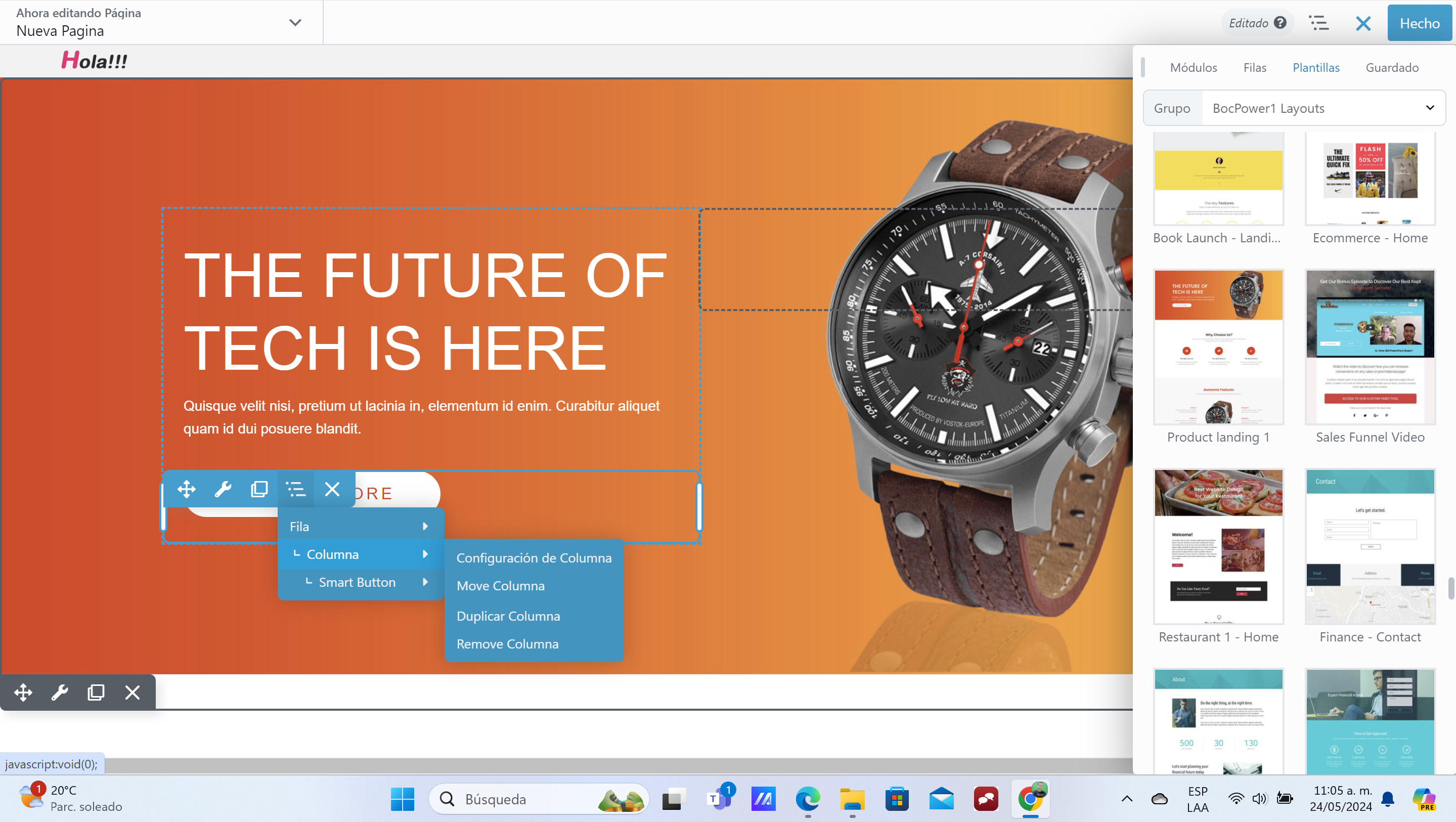The width and height of the screenshot is (1456, 822).
Task: Open the outline panel icon in top bar
Action: [1318, 23]
